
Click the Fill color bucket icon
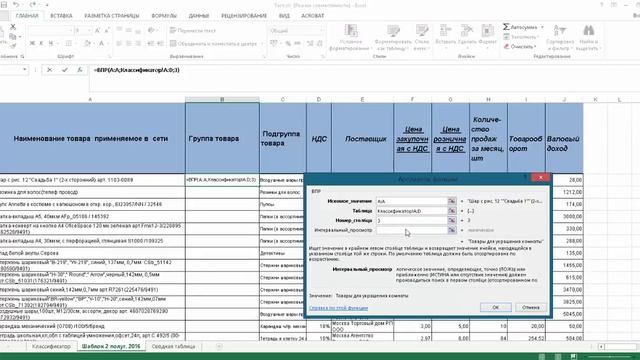tap(87, 43)
